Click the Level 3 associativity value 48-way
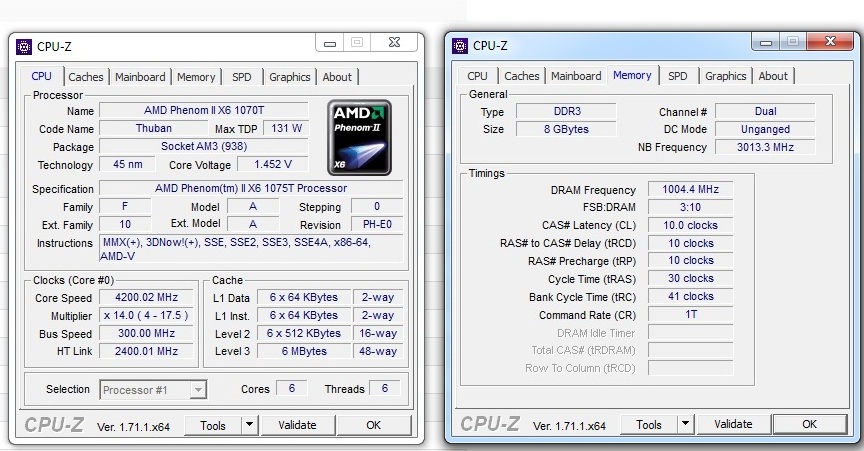Viewport: 864px width, 451px height. tap(378, 351)
